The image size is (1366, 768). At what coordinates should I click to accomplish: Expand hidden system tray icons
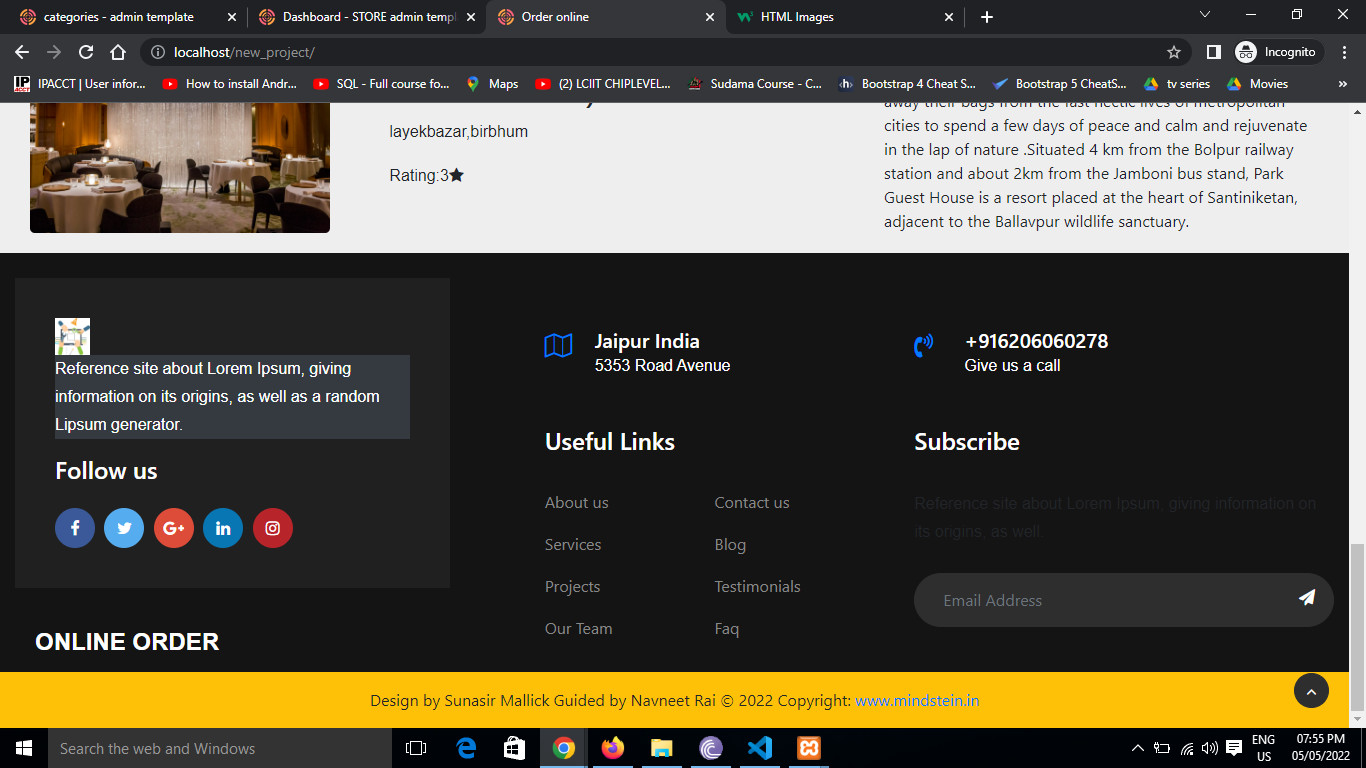[1137, 748]
